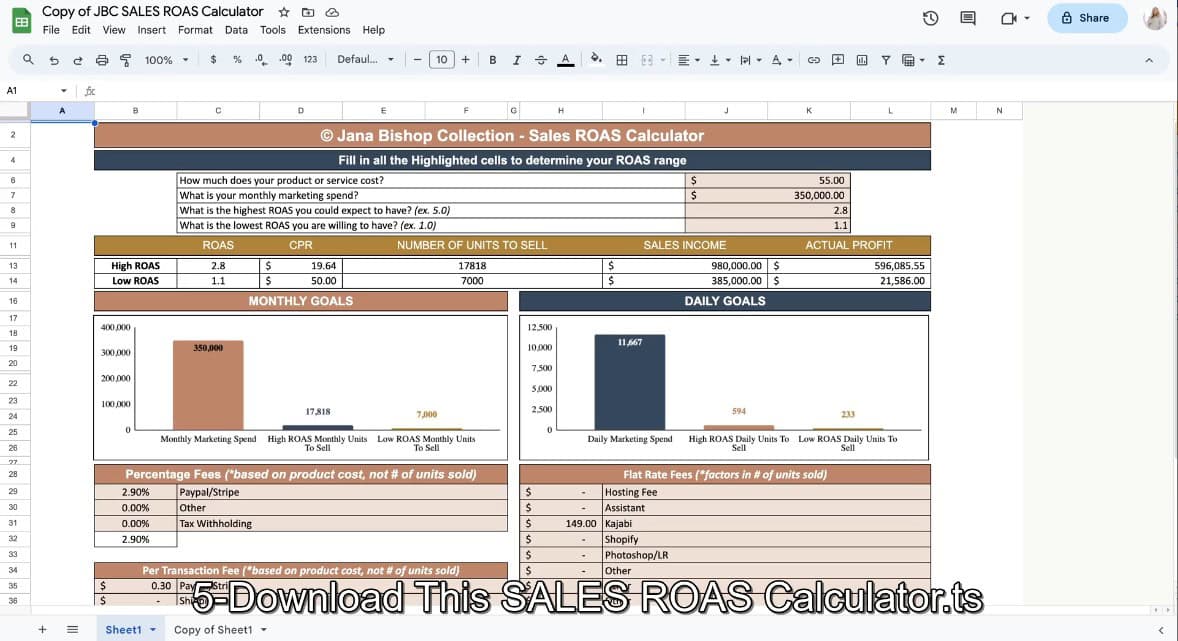Open the Extensions menu
This screenshot has height=641, width=1178.
[323, 30]
